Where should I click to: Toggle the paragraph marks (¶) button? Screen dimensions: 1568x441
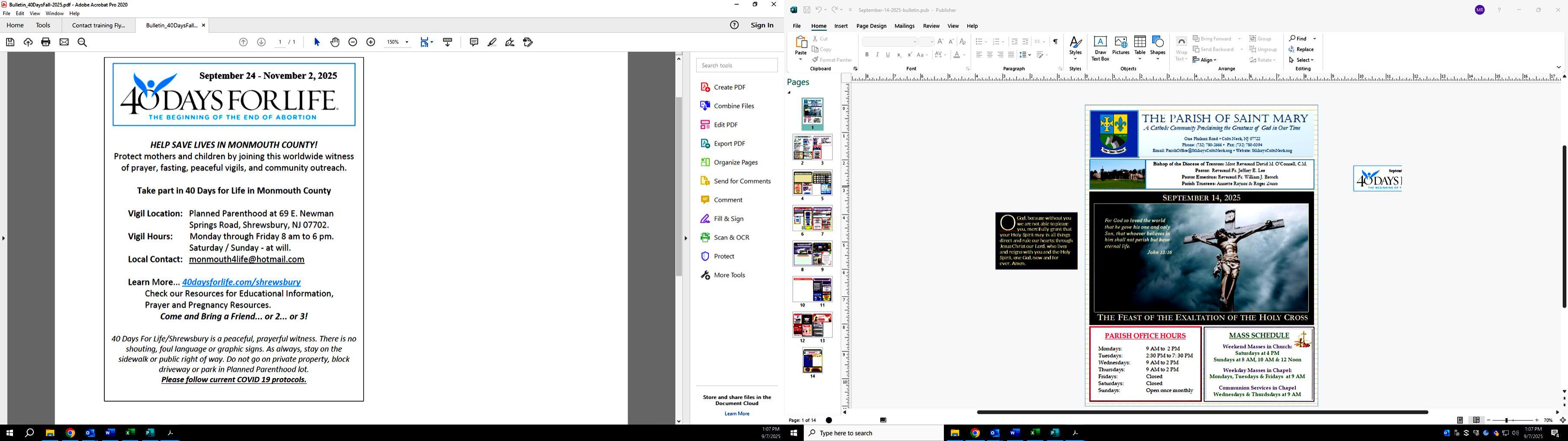coord(1056,42)
